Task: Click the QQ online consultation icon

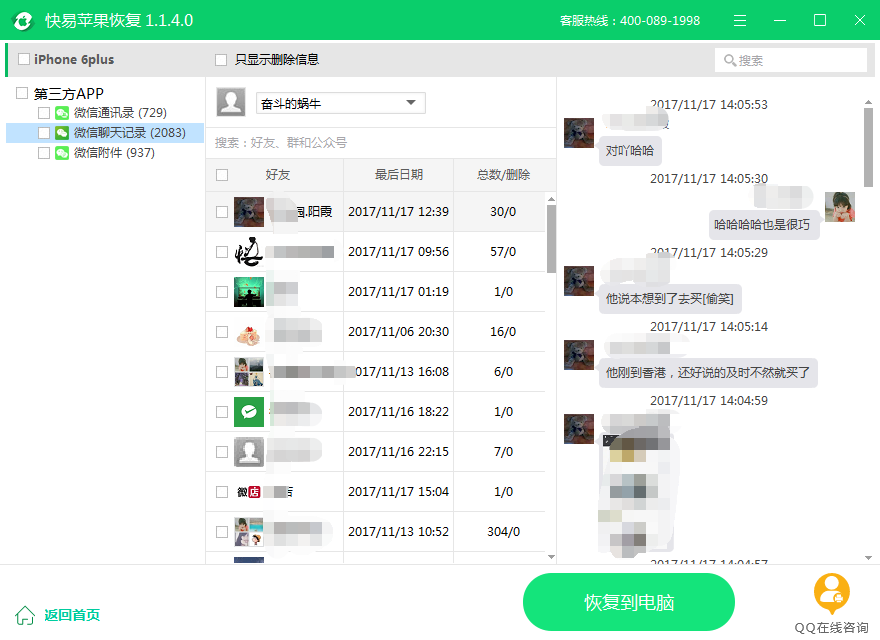Action: point(831,594)
